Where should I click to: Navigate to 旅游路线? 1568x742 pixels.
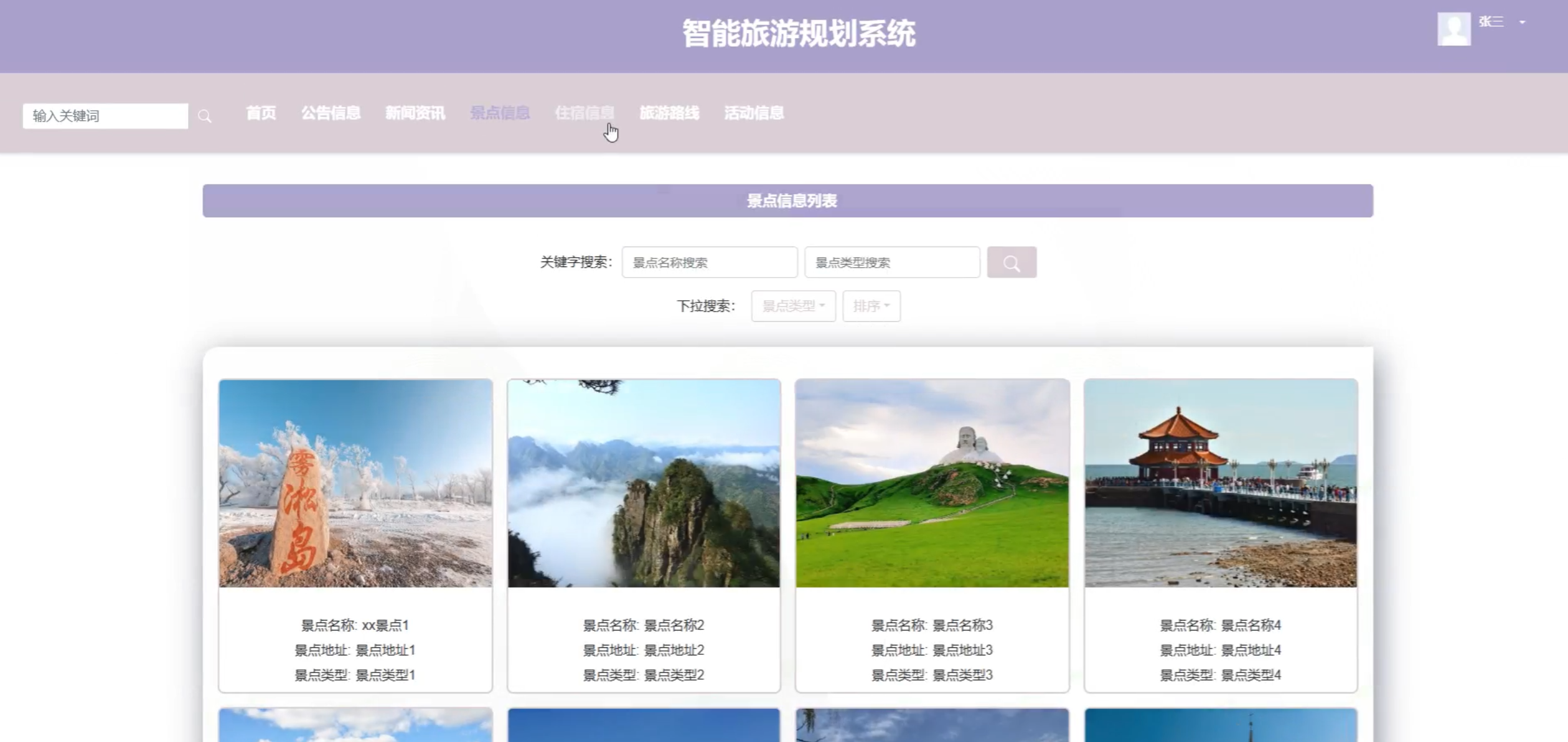click(x=669, y=113)
